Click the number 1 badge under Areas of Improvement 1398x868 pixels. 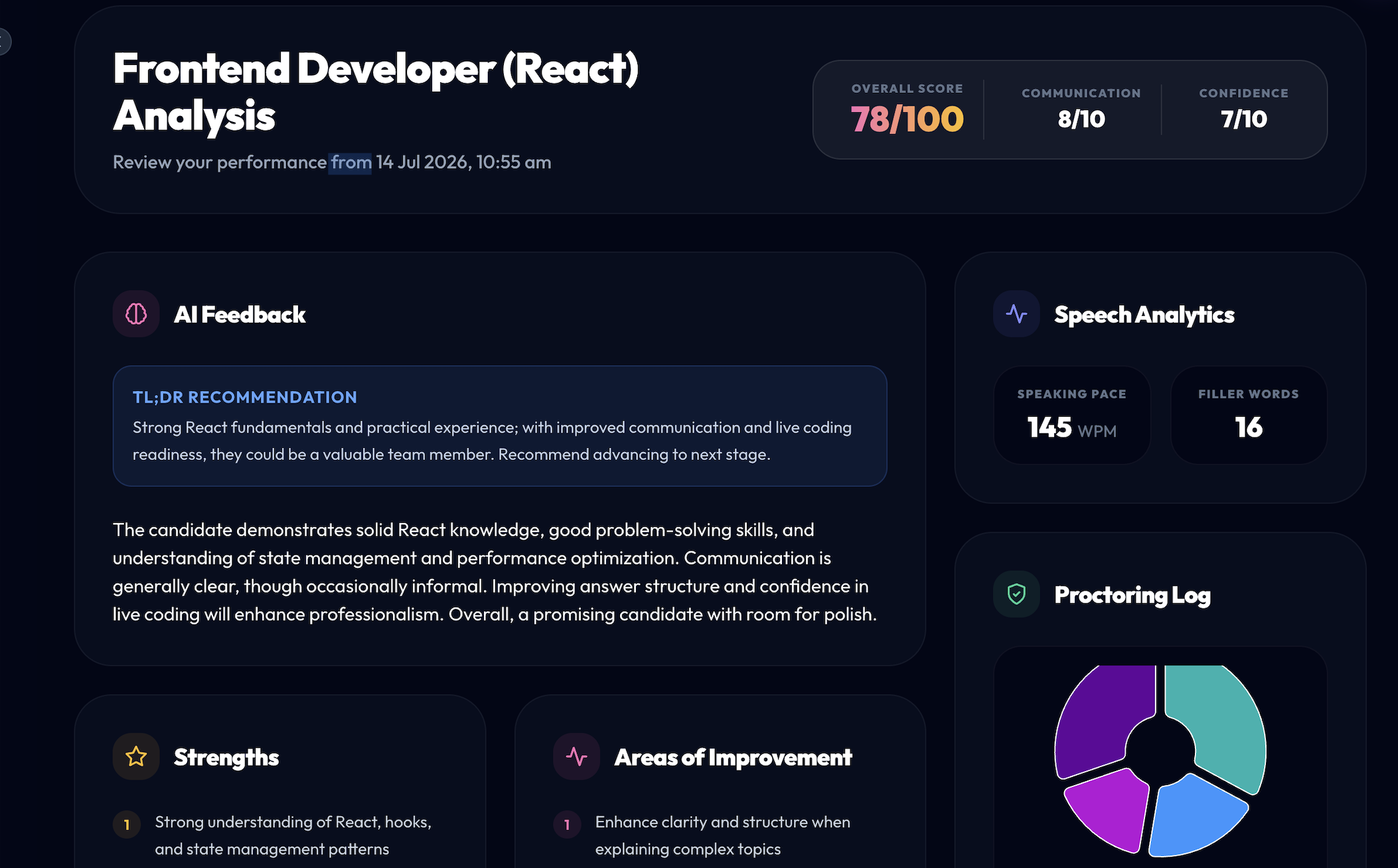(567, 825)
